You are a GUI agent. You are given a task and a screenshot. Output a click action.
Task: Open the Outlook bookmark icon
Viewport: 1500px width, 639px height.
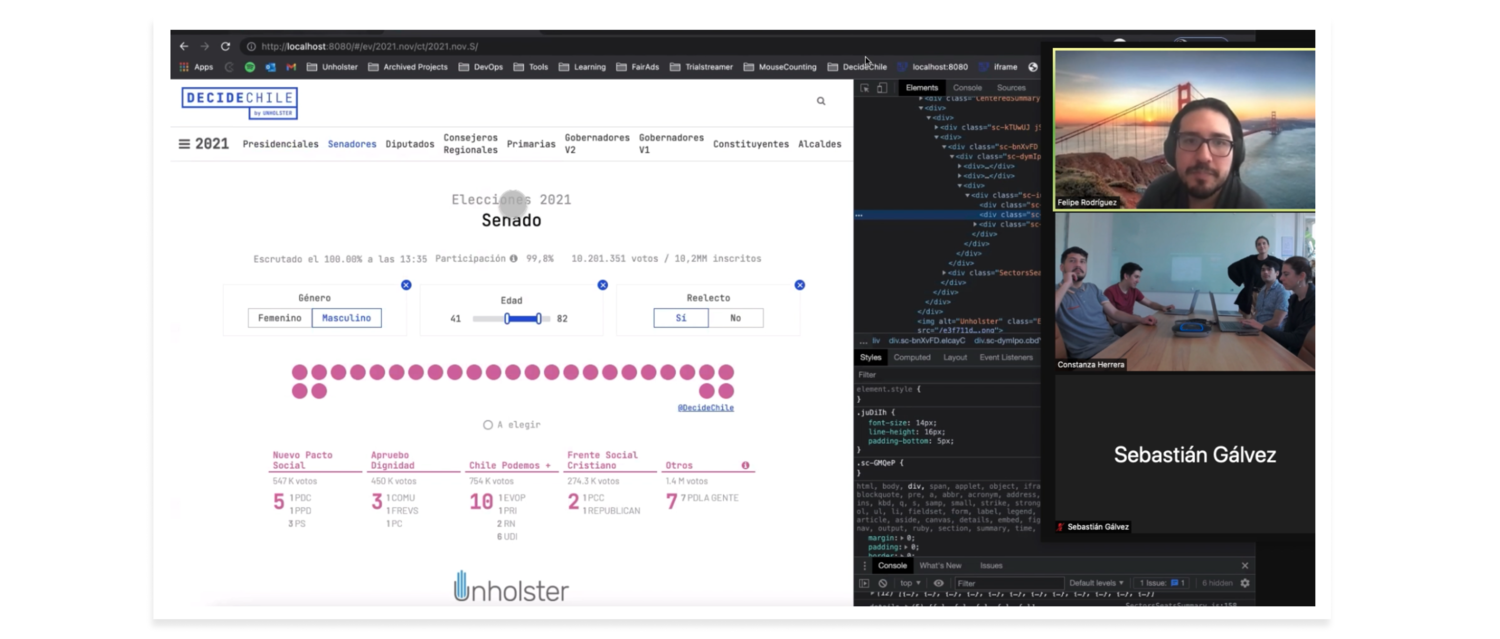pos(270,67)
